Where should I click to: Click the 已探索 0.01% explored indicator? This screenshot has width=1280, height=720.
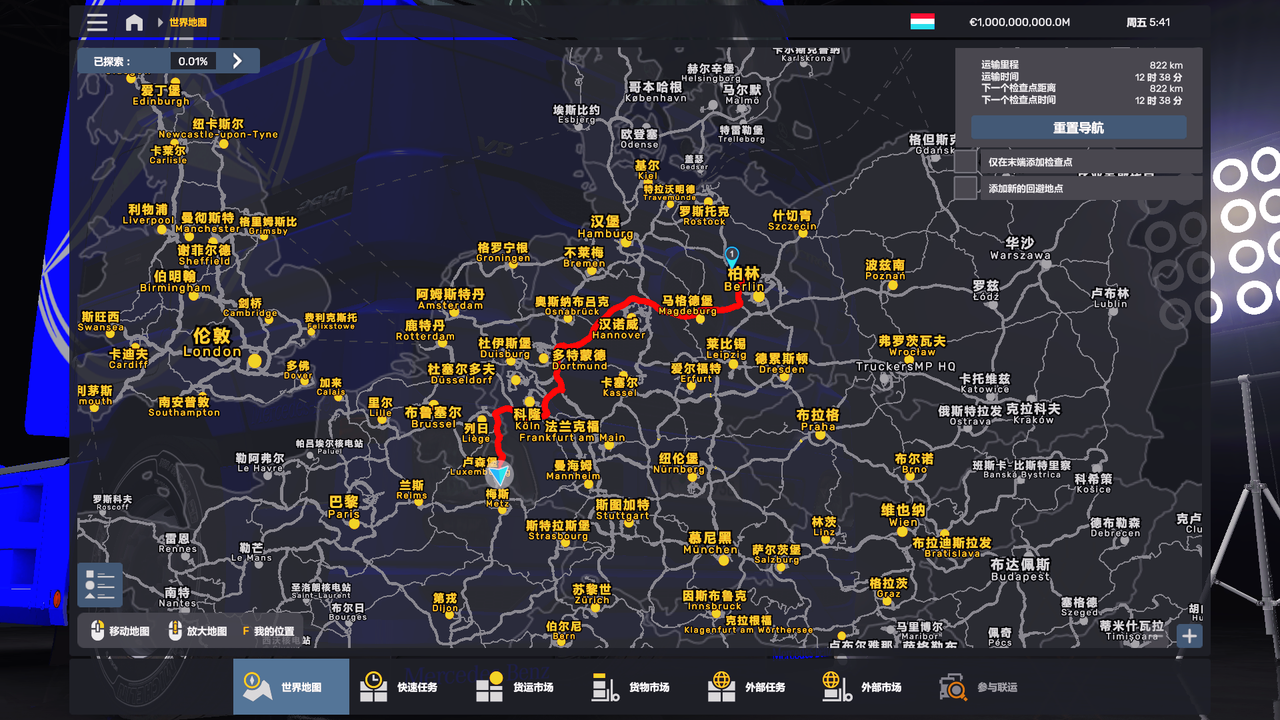pyautogui.click(x=169, y=61)
